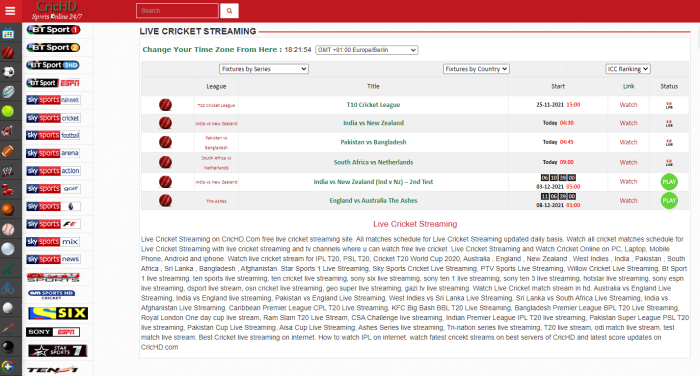This screenshot has height=376, width=700.
Task: Expand the Fixtures by Country dropdown
Action: (476, 69)
